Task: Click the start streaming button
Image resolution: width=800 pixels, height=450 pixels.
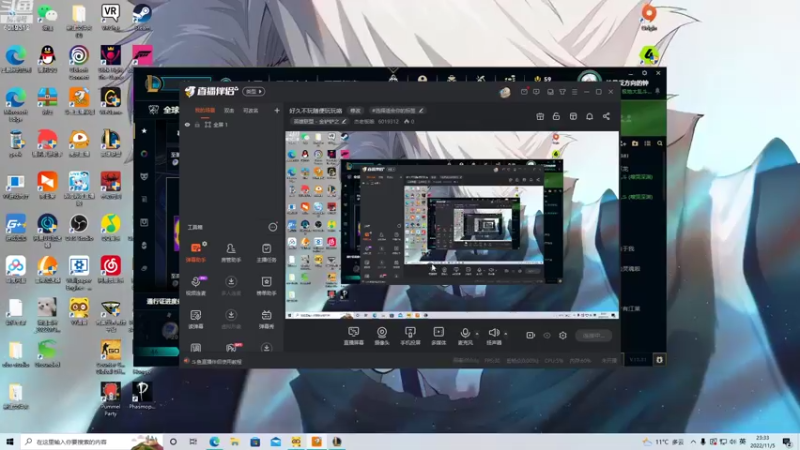Action: (593, 335)
